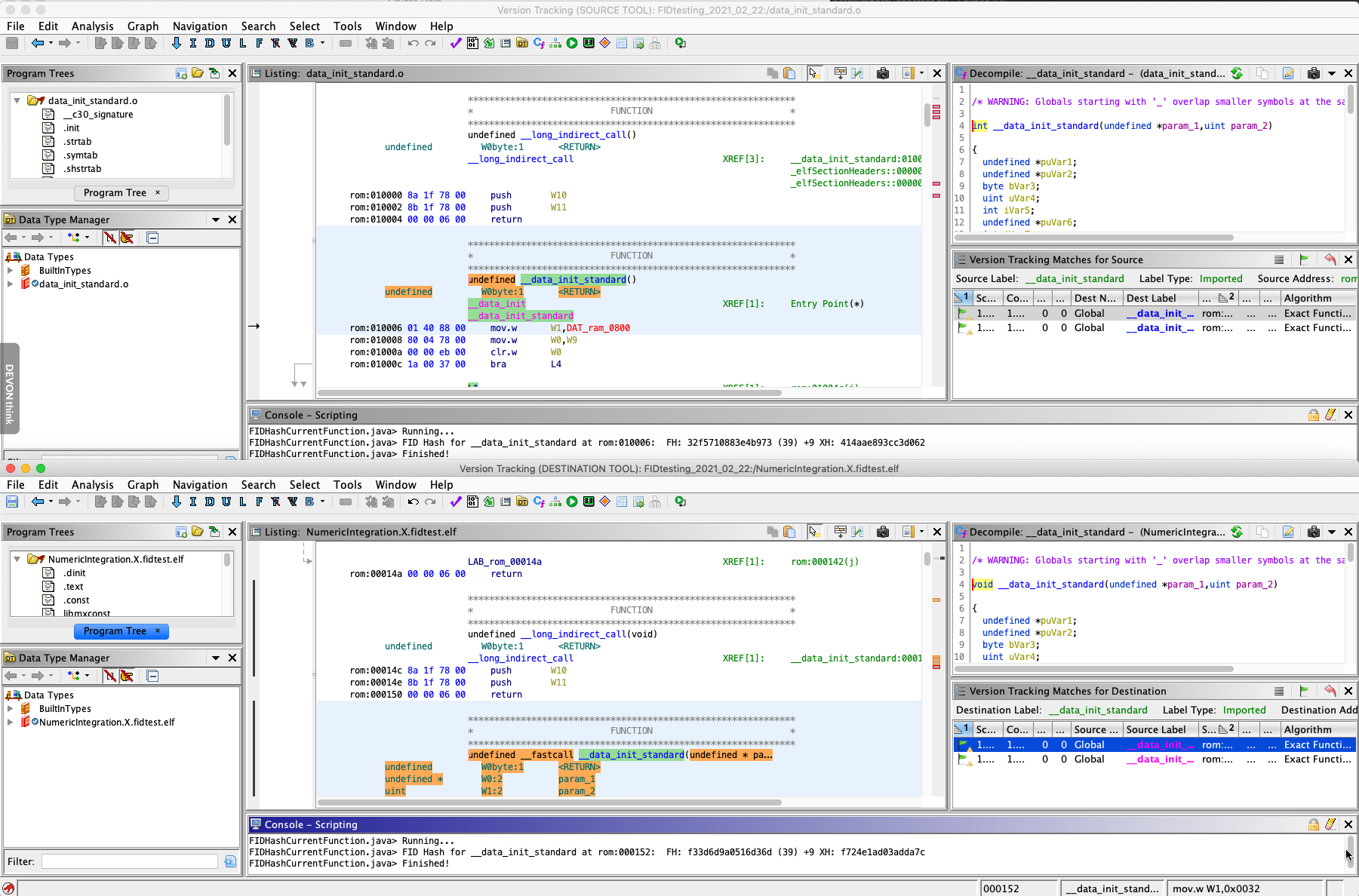Click the lock icon in the destination Console
Image resolution: width=1359 pixels, height=896 pixels.
click(1313, 824)
